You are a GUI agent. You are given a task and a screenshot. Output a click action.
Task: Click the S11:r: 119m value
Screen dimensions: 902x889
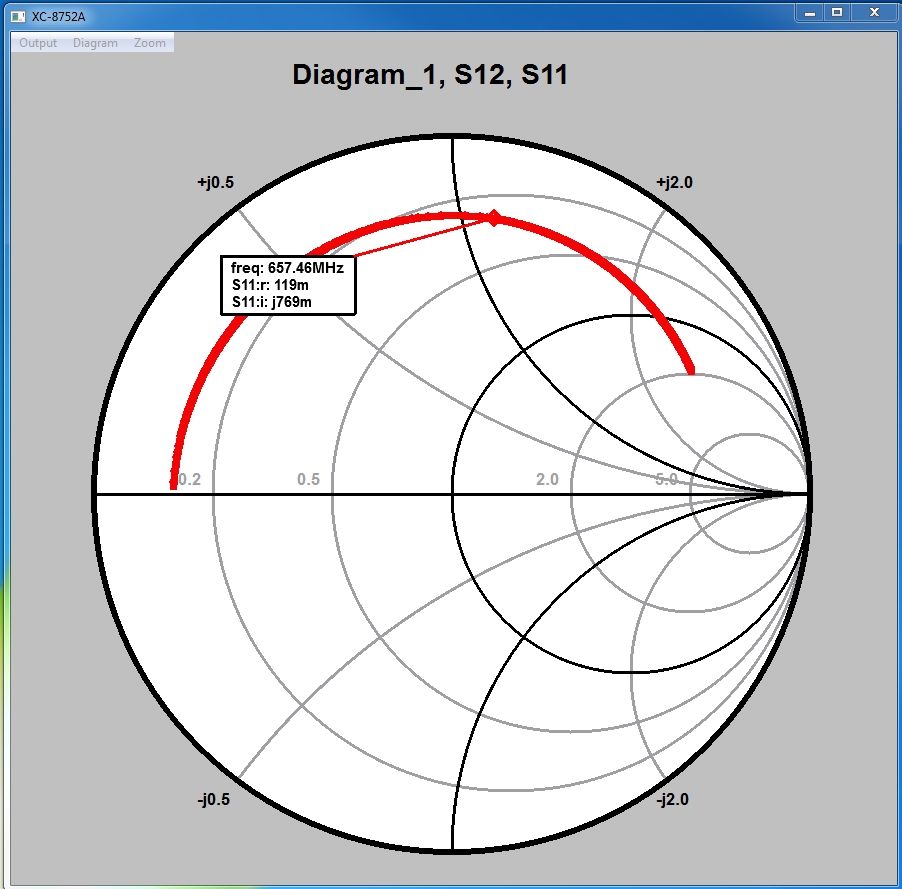pos(270,285)
